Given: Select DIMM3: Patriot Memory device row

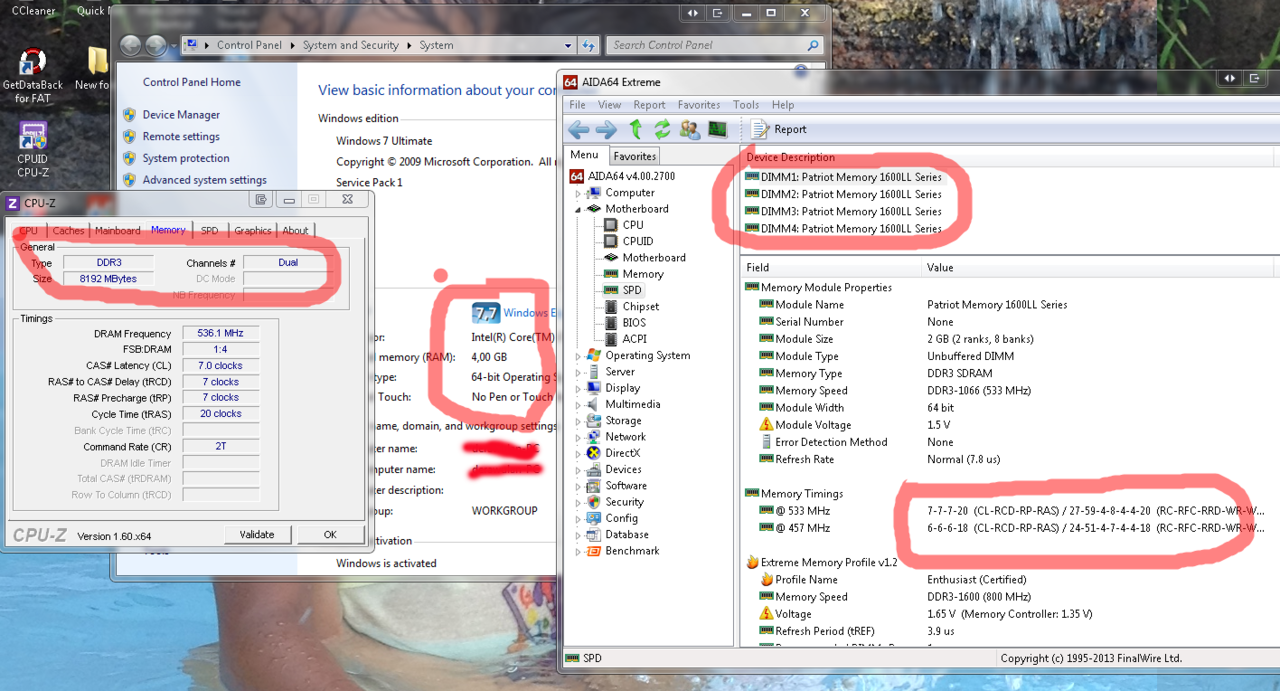Looking at the screenshot, I should pos(843,211).
